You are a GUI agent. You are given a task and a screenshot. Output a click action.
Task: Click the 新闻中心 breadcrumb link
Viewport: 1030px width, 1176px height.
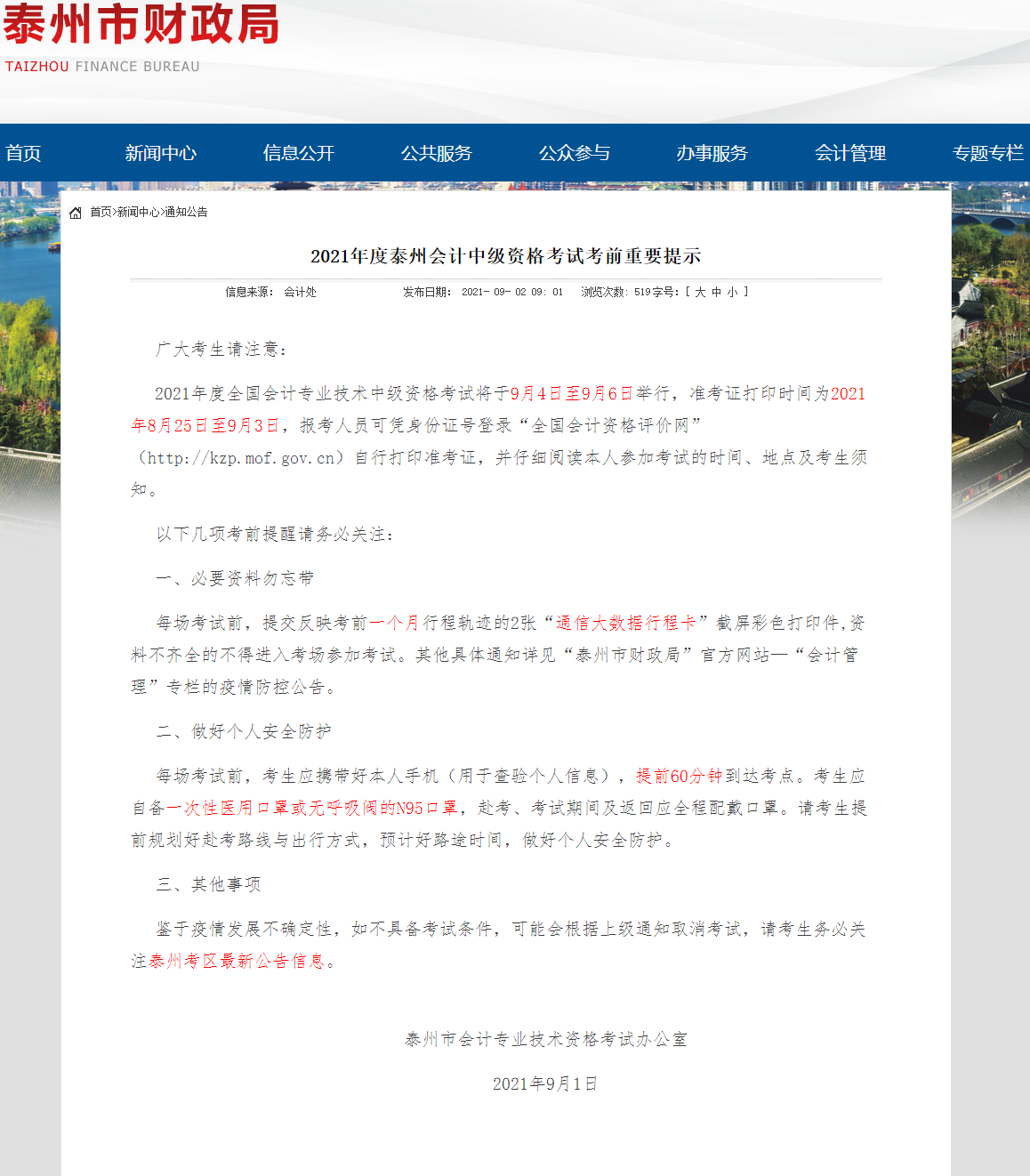[138, 213]
